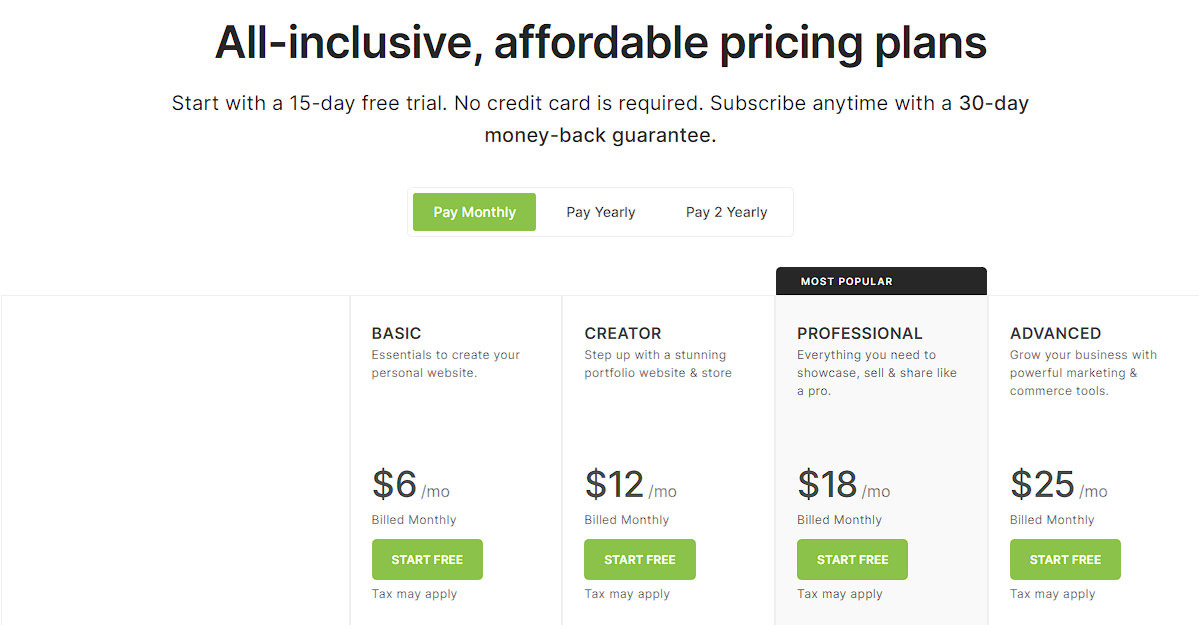Begin free trial of the Advanced plan
The image size is (1199, 625).
click(1065, 560)
